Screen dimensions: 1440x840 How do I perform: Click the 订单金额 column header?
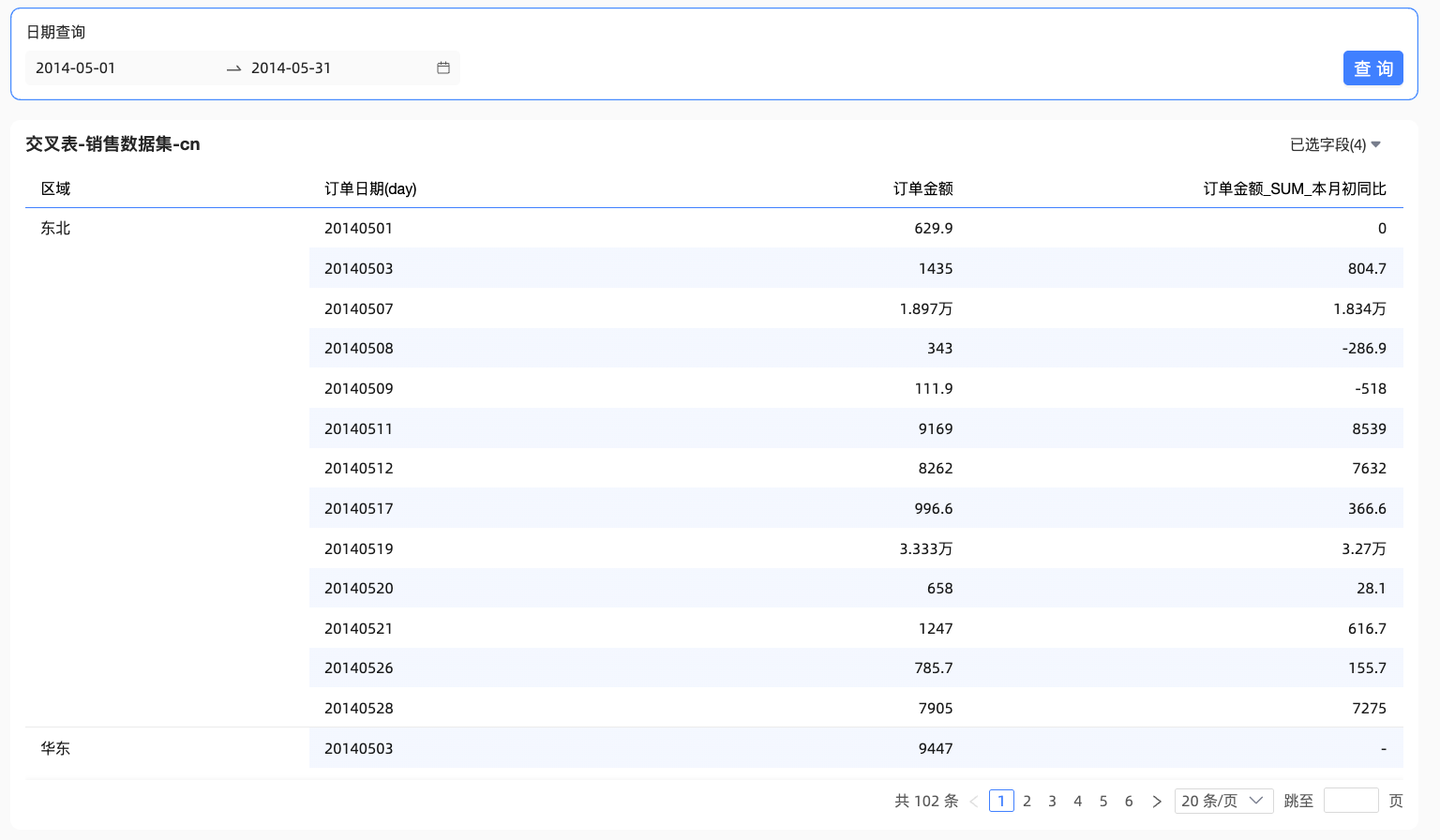[923, 188]
